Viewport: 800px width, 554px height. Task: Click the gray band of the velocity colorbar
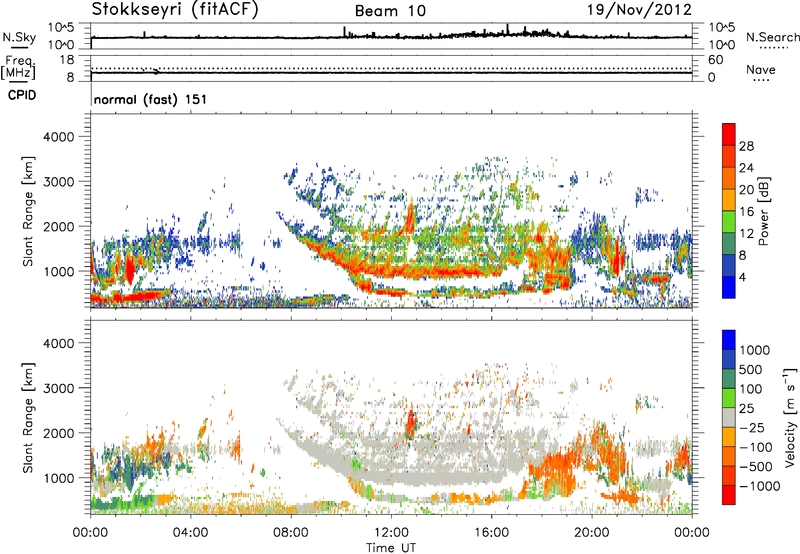729,417
